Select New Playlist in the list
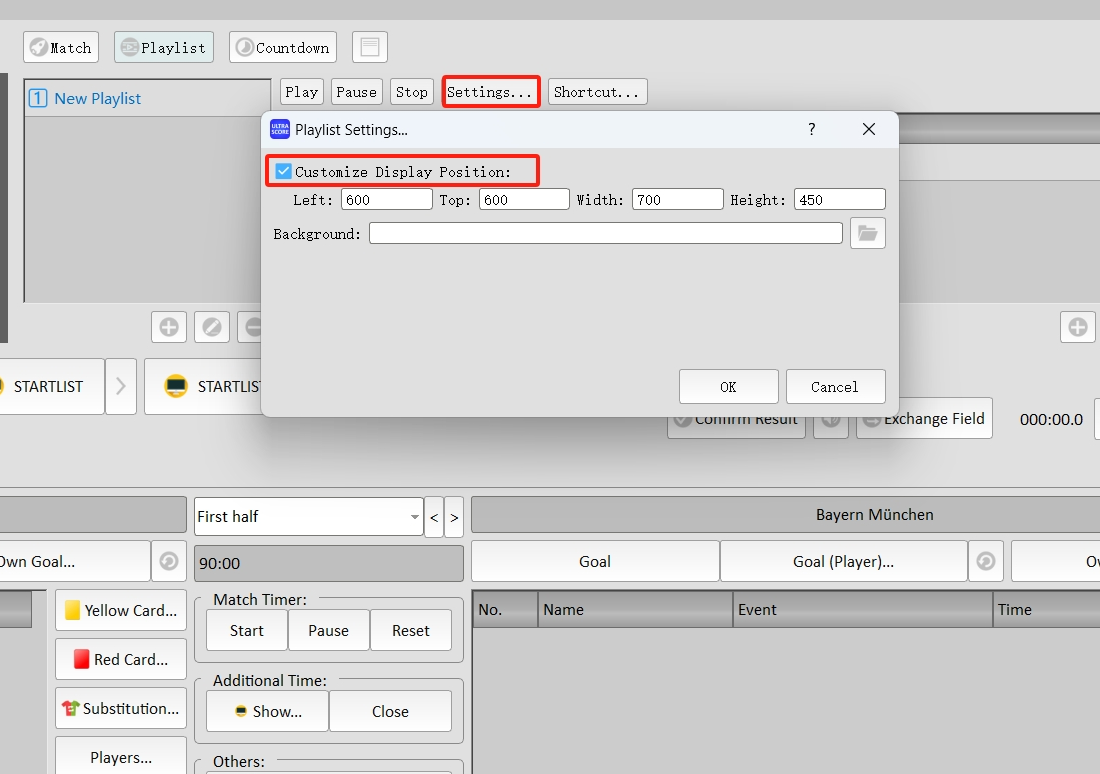Screen dimensions: 1100x774 tap(97, 98)
